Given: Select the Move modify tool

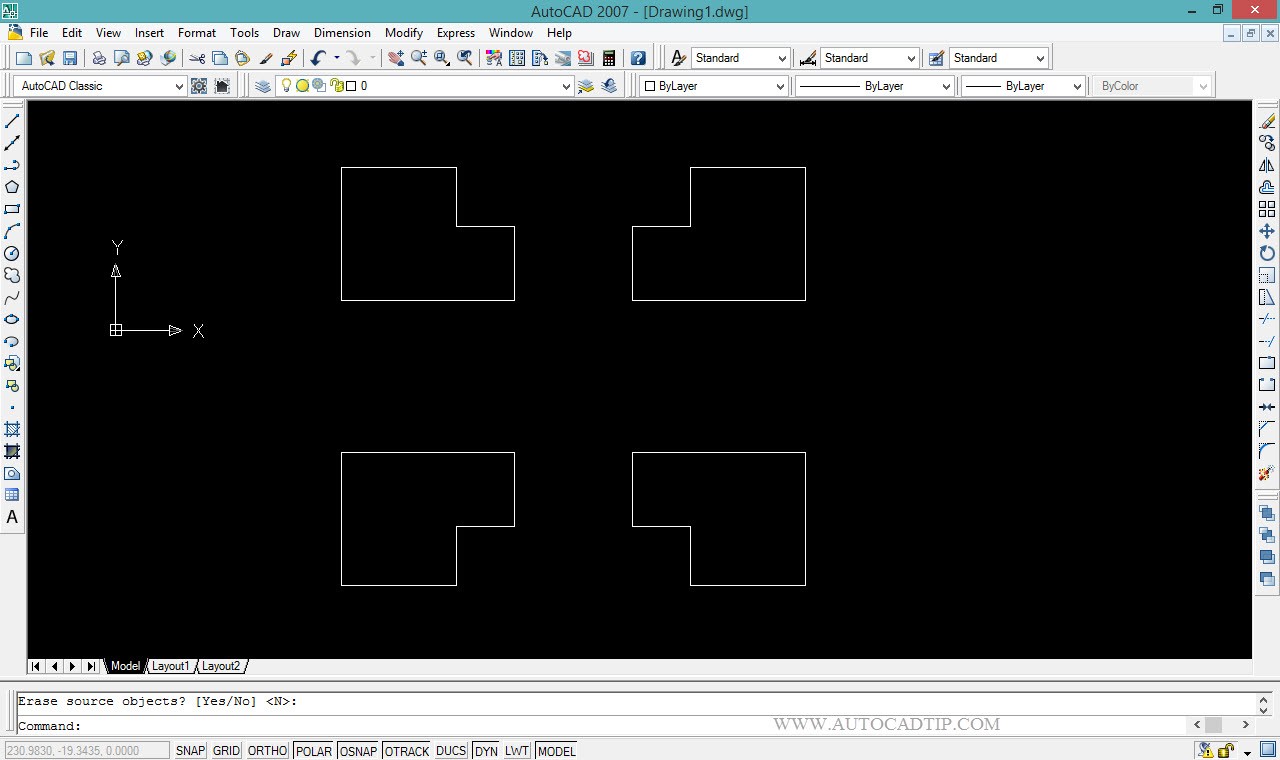Looking at the screenshot, I should [1267, 231].
